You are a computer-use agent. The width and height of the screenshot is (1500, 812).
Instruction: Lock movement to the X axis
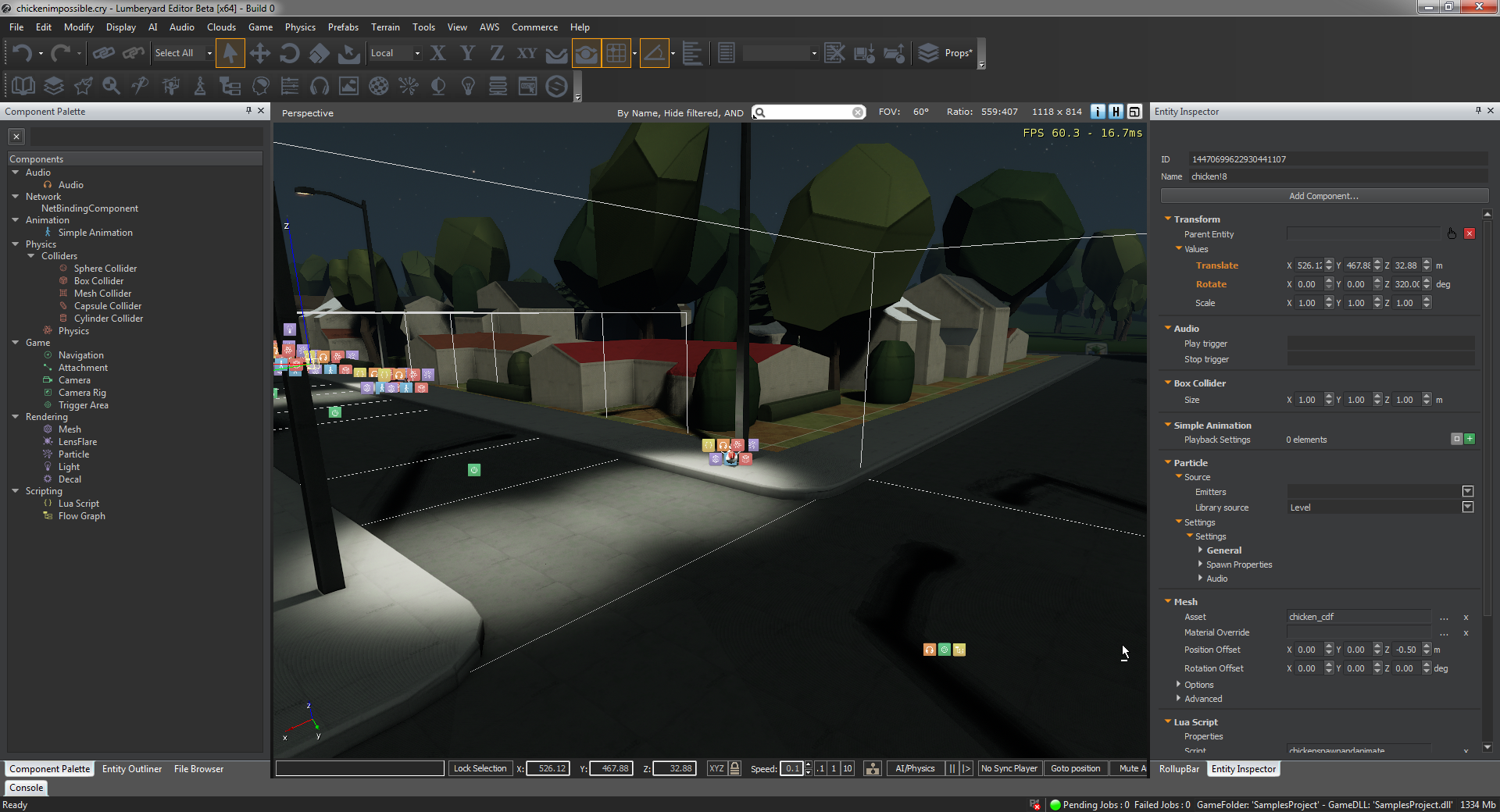click(x=438, y=53)
